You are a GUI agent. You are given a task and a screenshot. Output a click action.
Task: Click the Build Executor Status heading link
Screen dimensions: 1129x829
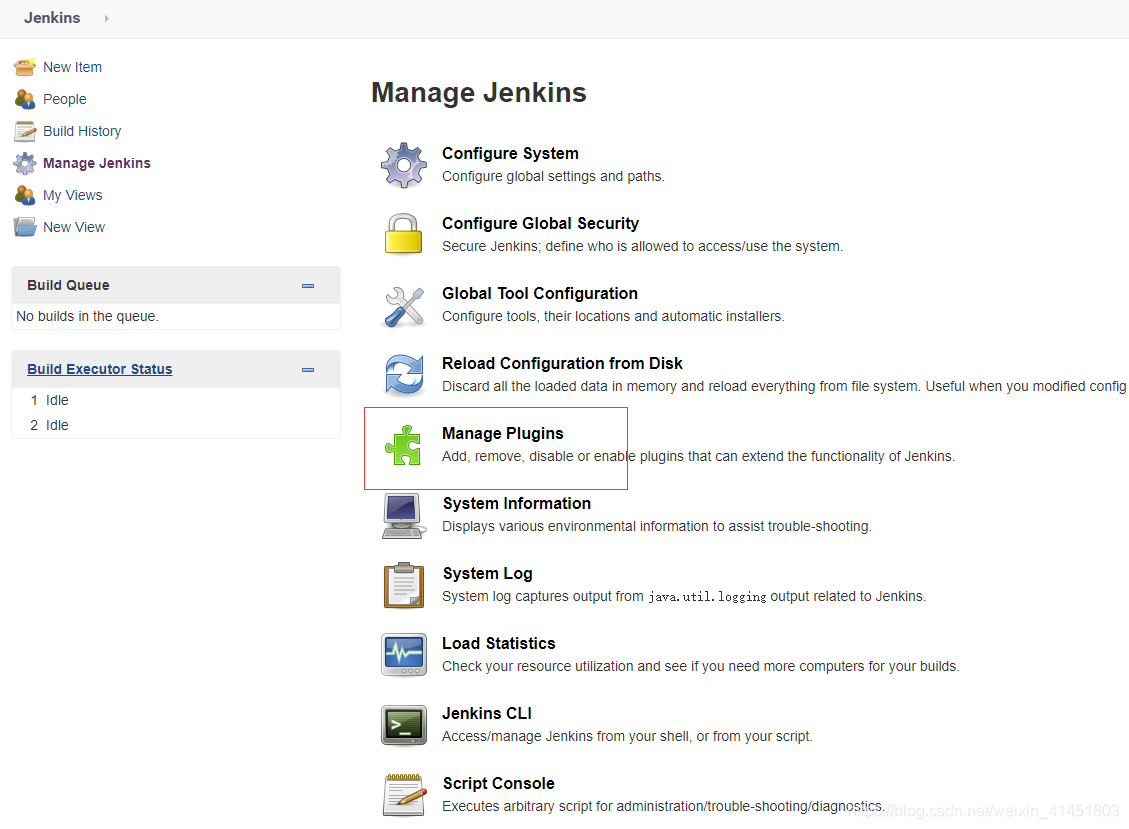click(x=99, y=369)
